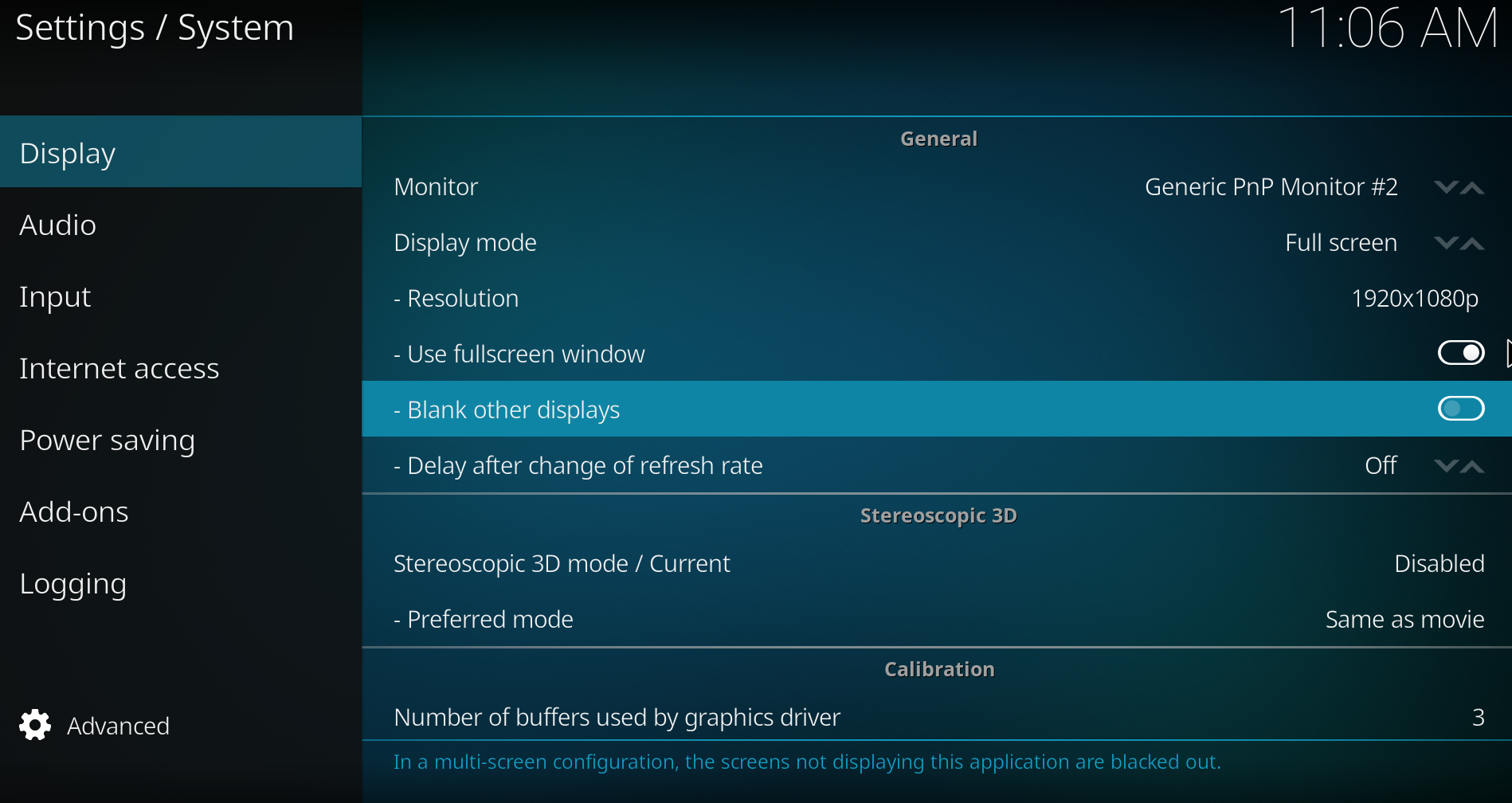Image resolution: width=1512 pixels, height=803 pixels.
Task: Adjust number of buffers used by graphics driver
Action: pos(937,717)
